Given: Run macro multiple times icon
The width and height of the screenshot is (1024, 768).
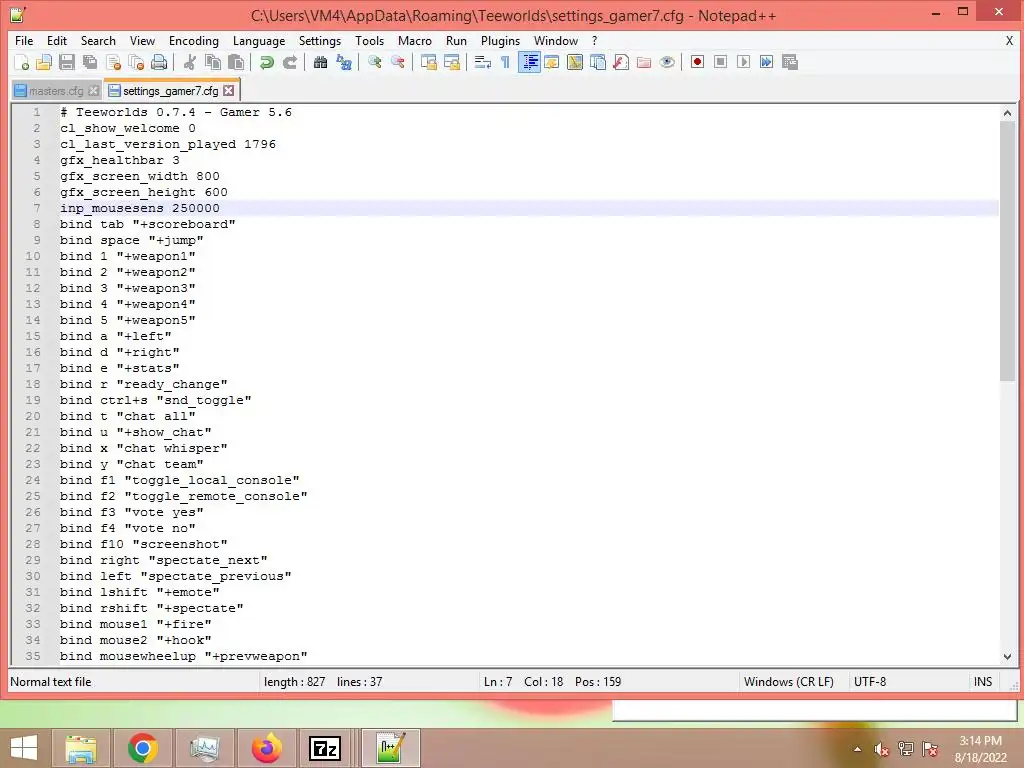Looking at the screenshot, I should [x=767, y=62].
